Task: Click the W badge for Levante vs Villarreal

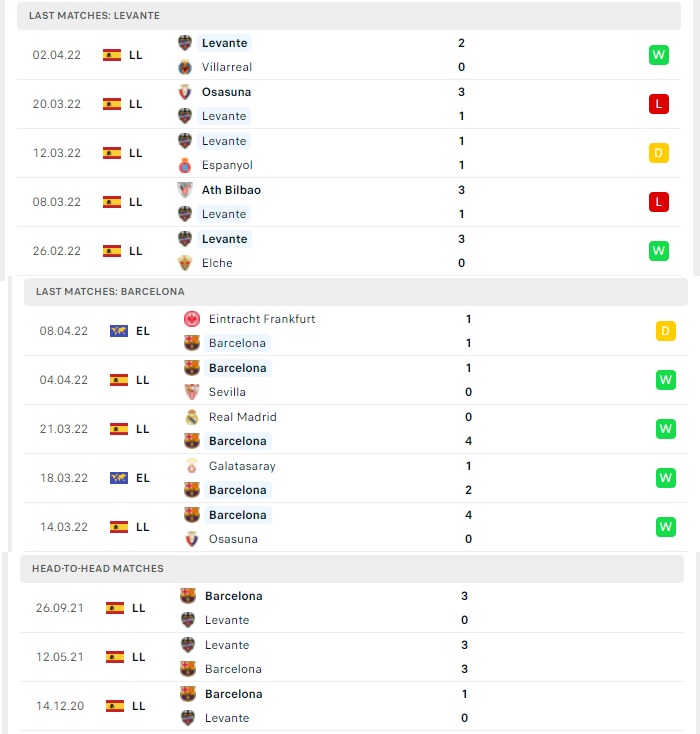Action: pos(659,55)
